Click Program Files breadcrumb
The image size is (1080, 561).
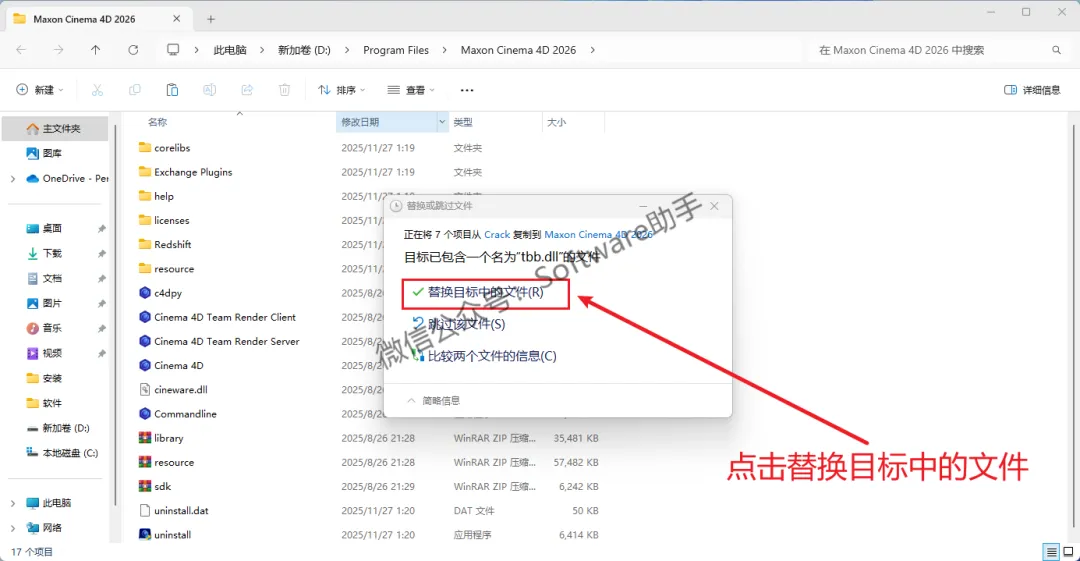coord(396,50)
